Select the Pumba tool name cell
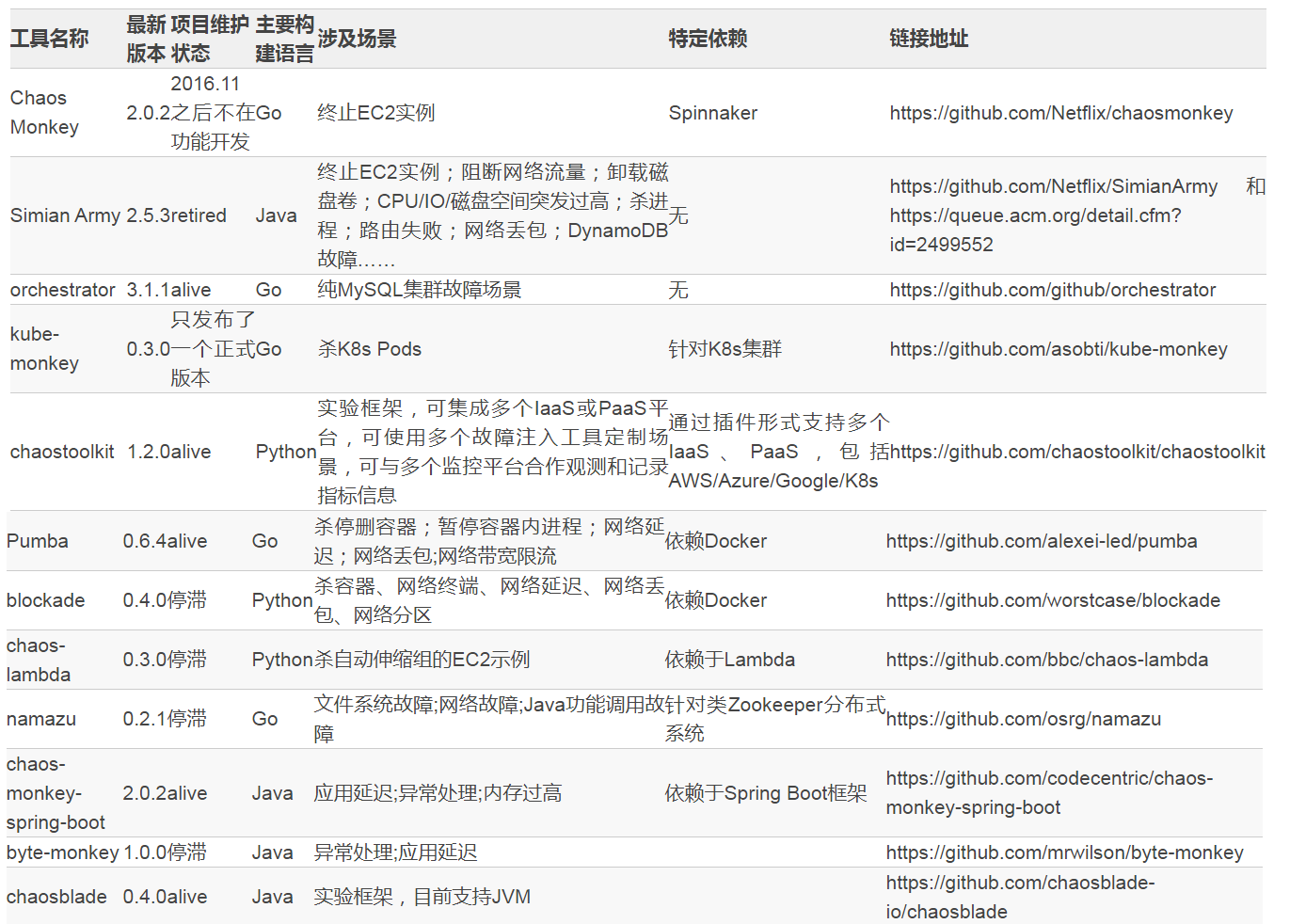 coord(38,541)
